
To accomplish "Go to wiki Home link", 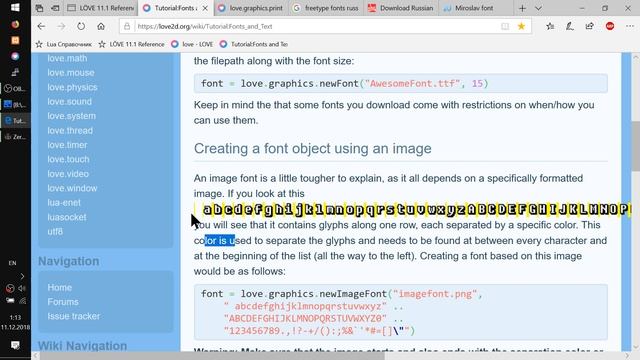I will (60, 287).
